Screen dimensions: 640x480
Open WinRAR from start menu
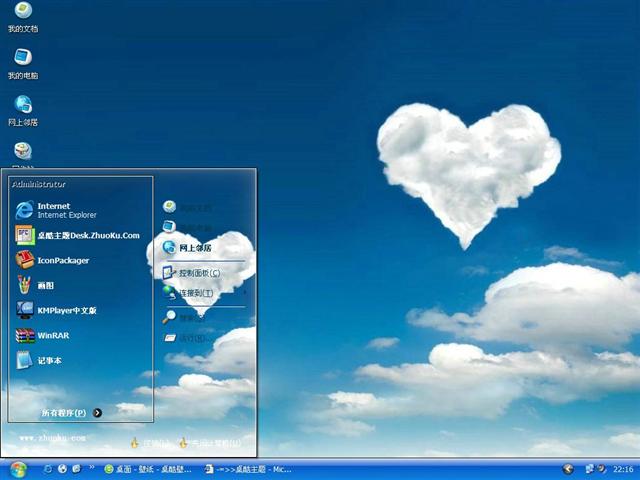(42, 336)
